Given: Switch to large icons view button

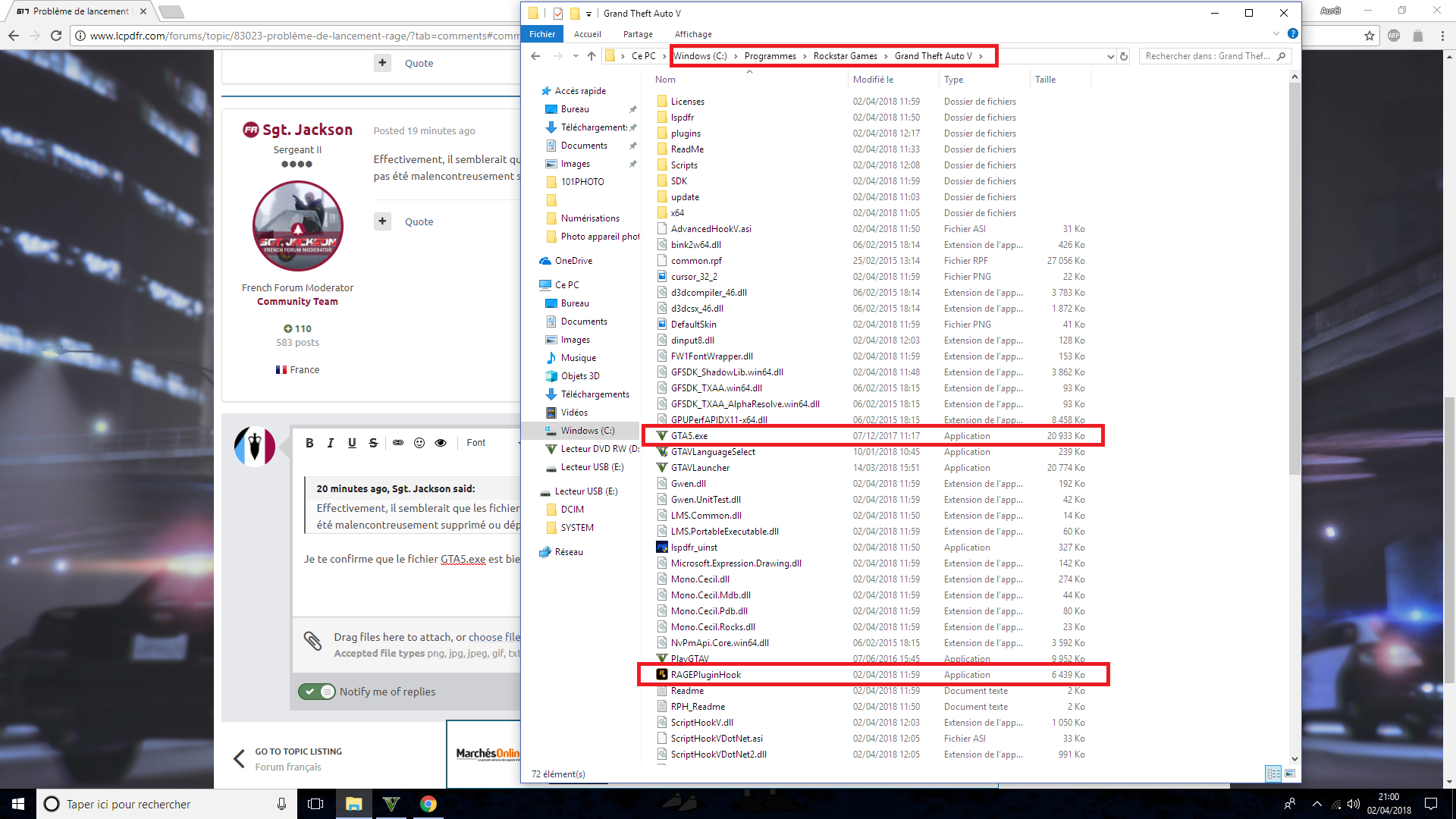Looking at the screenshot, I should pyautogui.click(x=1290, y=773).
